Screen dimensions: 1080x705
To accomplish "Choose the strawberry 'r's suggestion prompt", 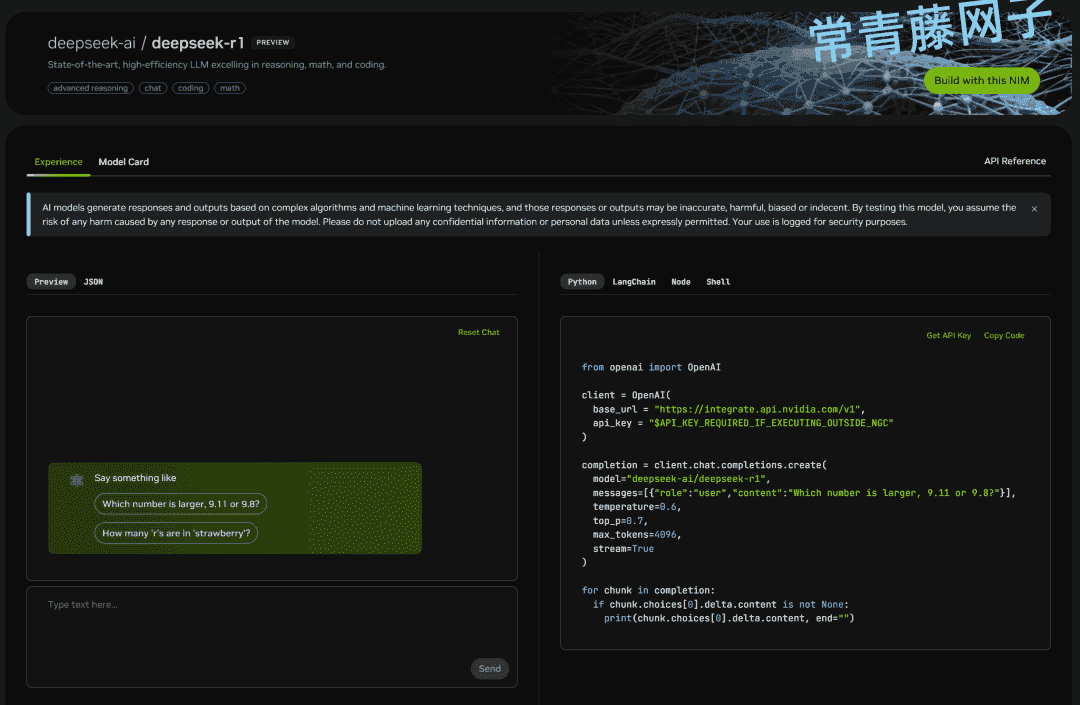I will pyautogui.click(x=176, y=533).
